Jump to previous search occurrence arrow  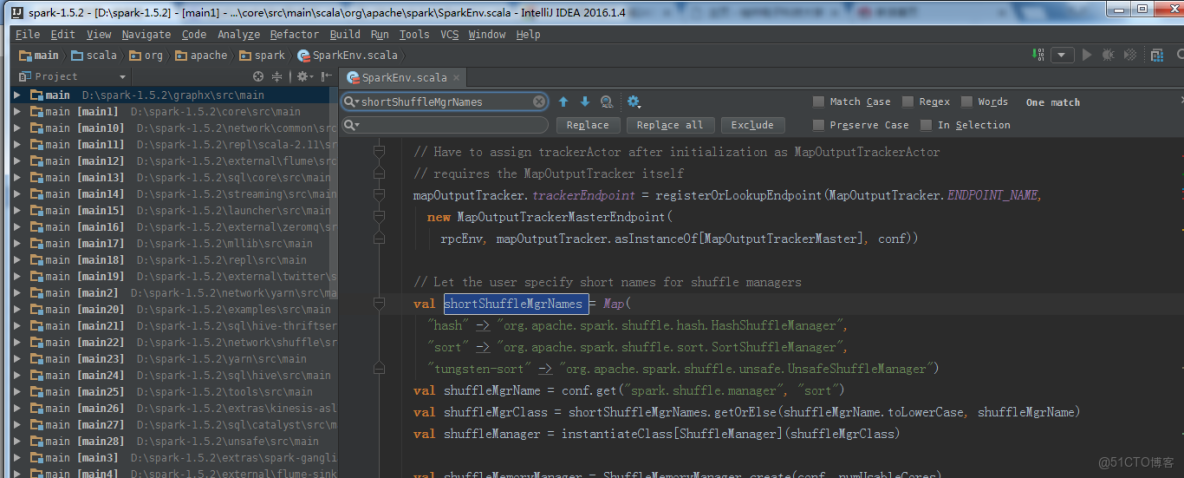(563, 102)
